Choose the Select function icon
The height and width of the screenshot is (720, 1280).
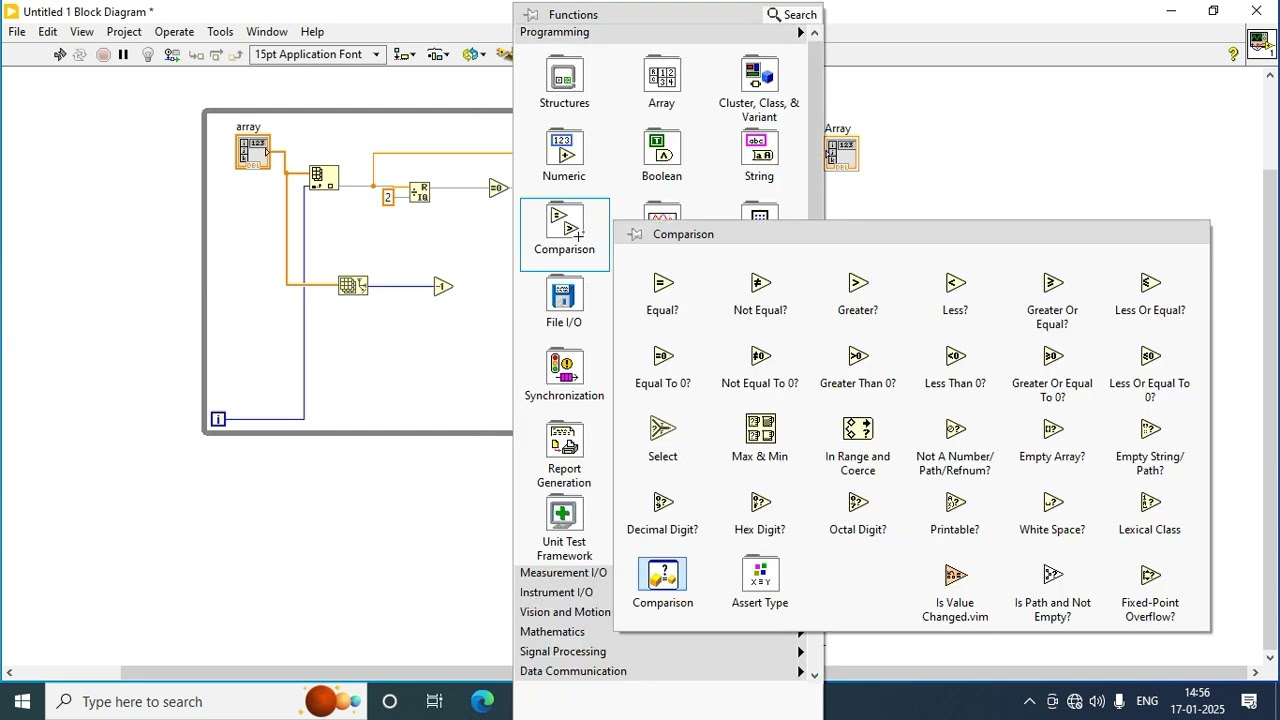point(662,429)
